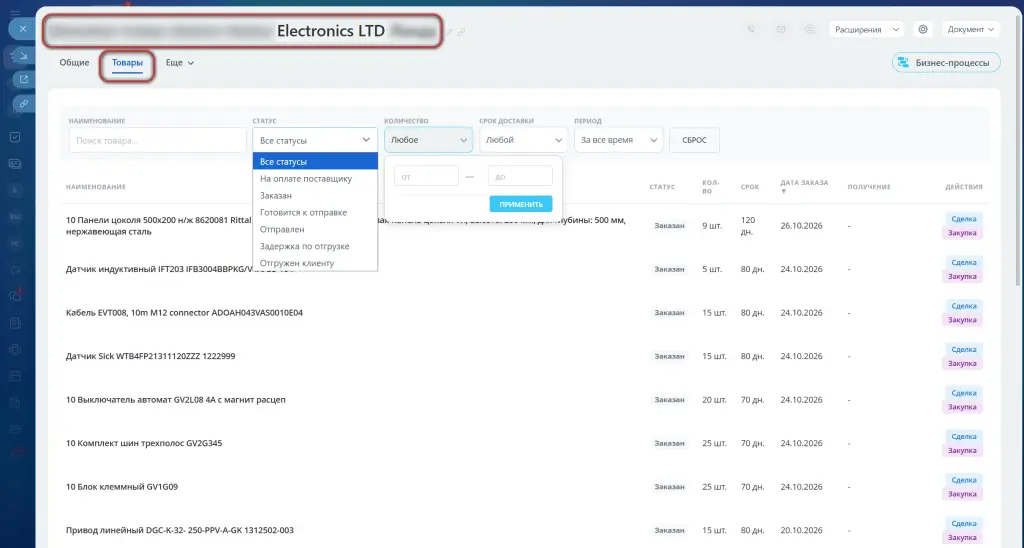This screenshot has height=548, width=1024.
Task: Click the ПРИМЕНИТЬ button
Action: 520,204
